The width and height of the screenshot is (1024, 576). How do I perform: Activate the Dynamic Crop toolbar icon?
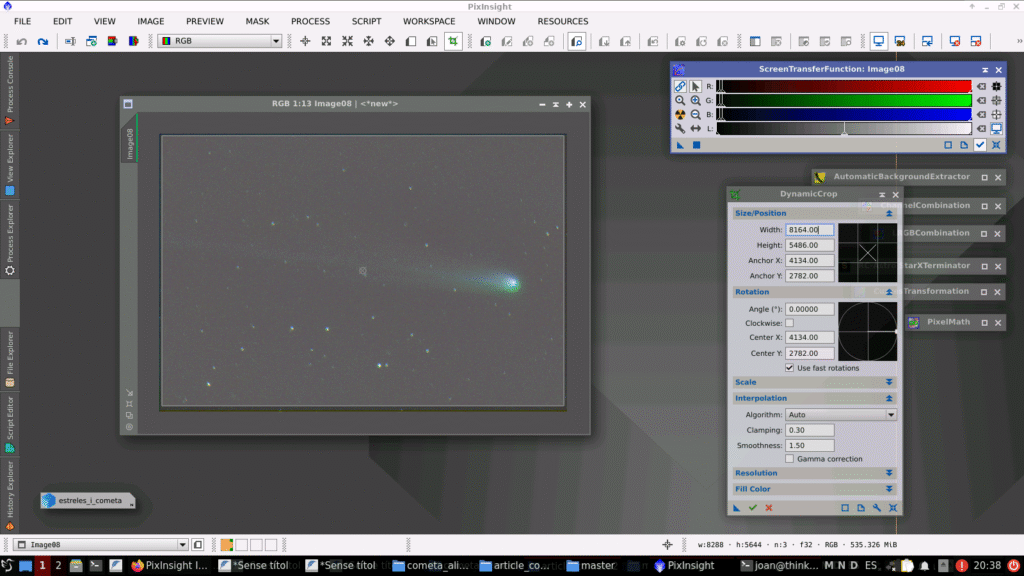pyautogui.click(x=453, y=41)
